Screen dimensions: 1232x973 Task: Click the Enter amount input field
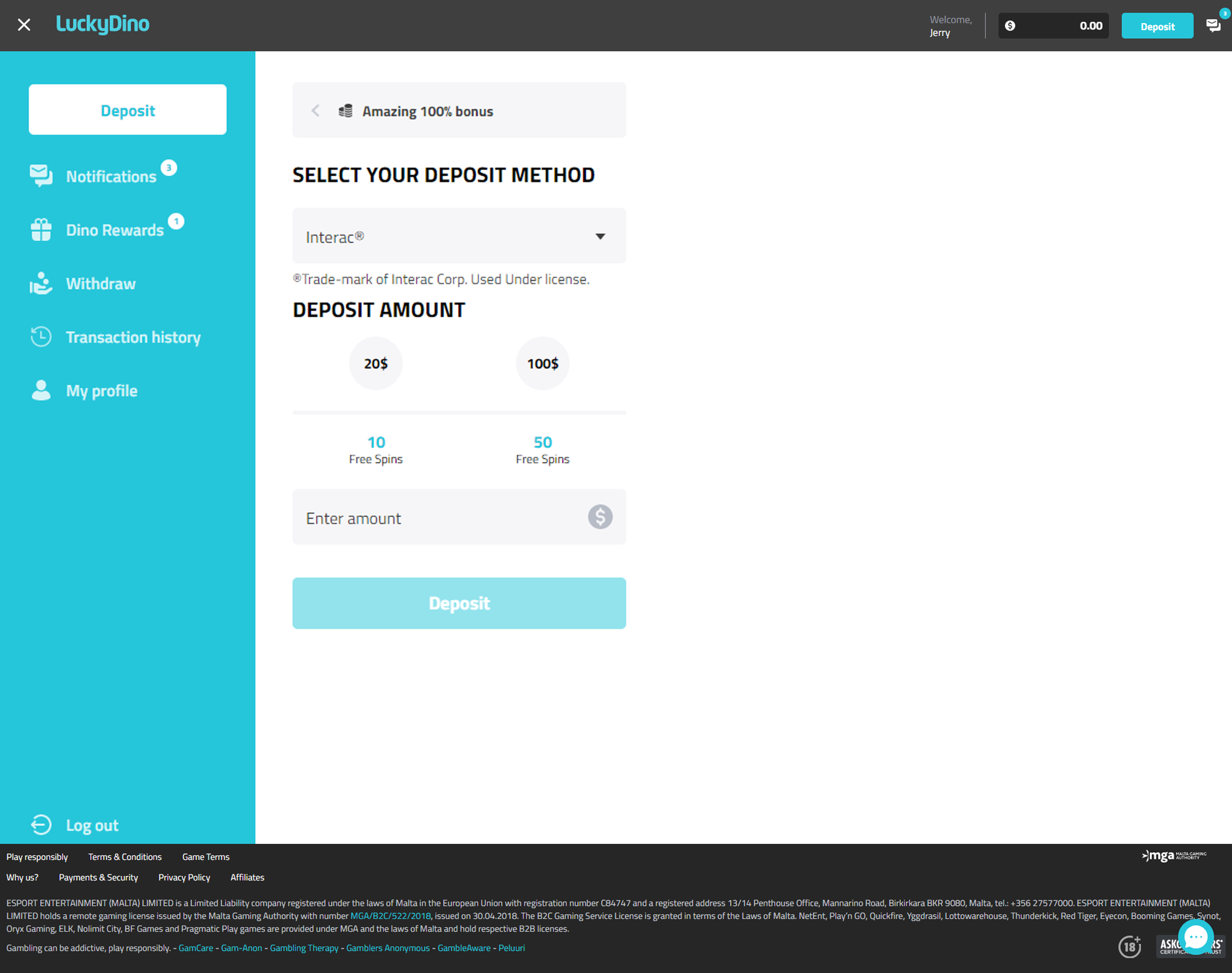tap(459, 516)
